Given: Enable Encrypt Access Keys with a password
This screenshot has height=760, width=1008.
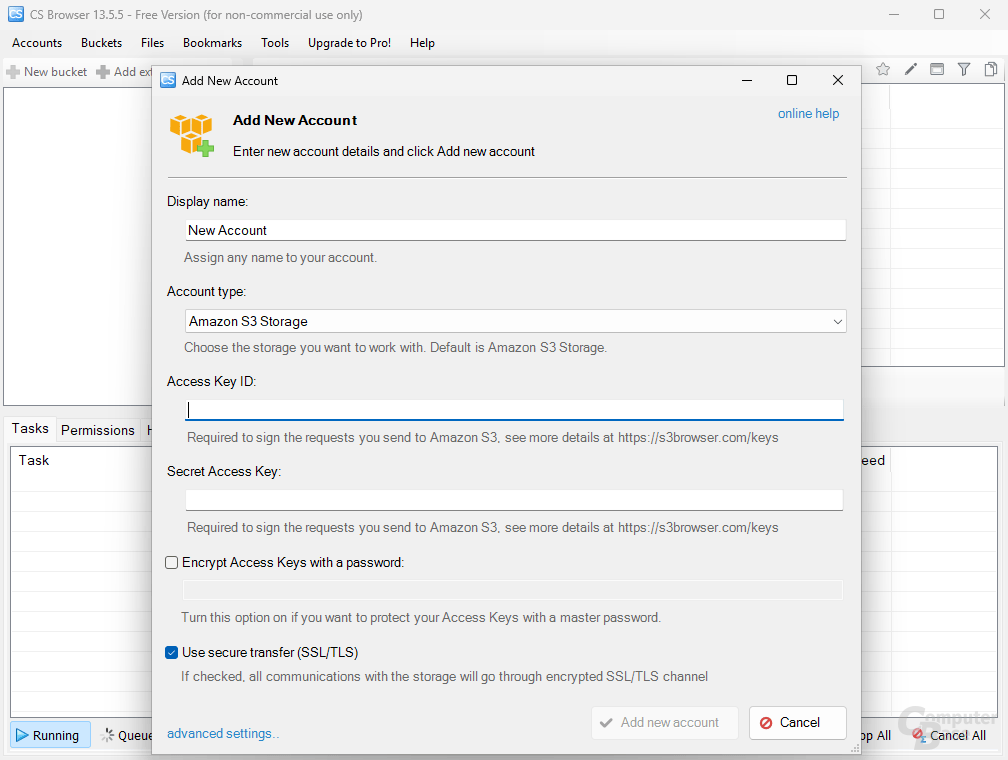Looking at the screenshot, I should (172, 563).
